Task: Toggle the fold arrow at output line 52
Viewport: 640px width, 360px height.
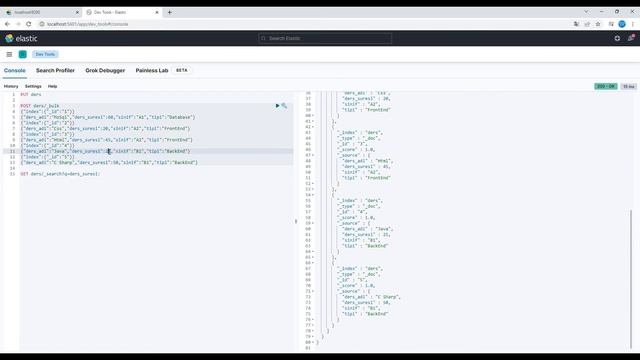Action: (313, 184)
